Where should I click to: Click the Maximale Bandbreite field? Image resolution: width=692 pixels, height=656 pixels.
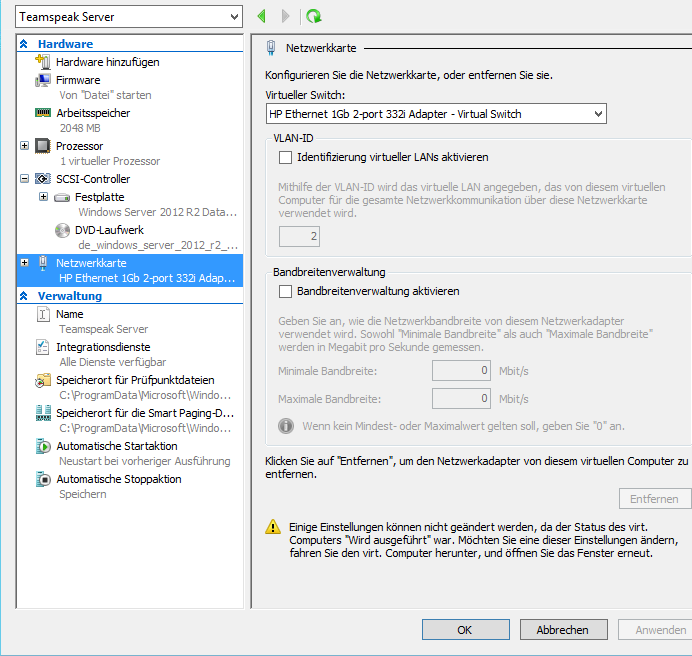pyautogui.click(x=461, y=398)
